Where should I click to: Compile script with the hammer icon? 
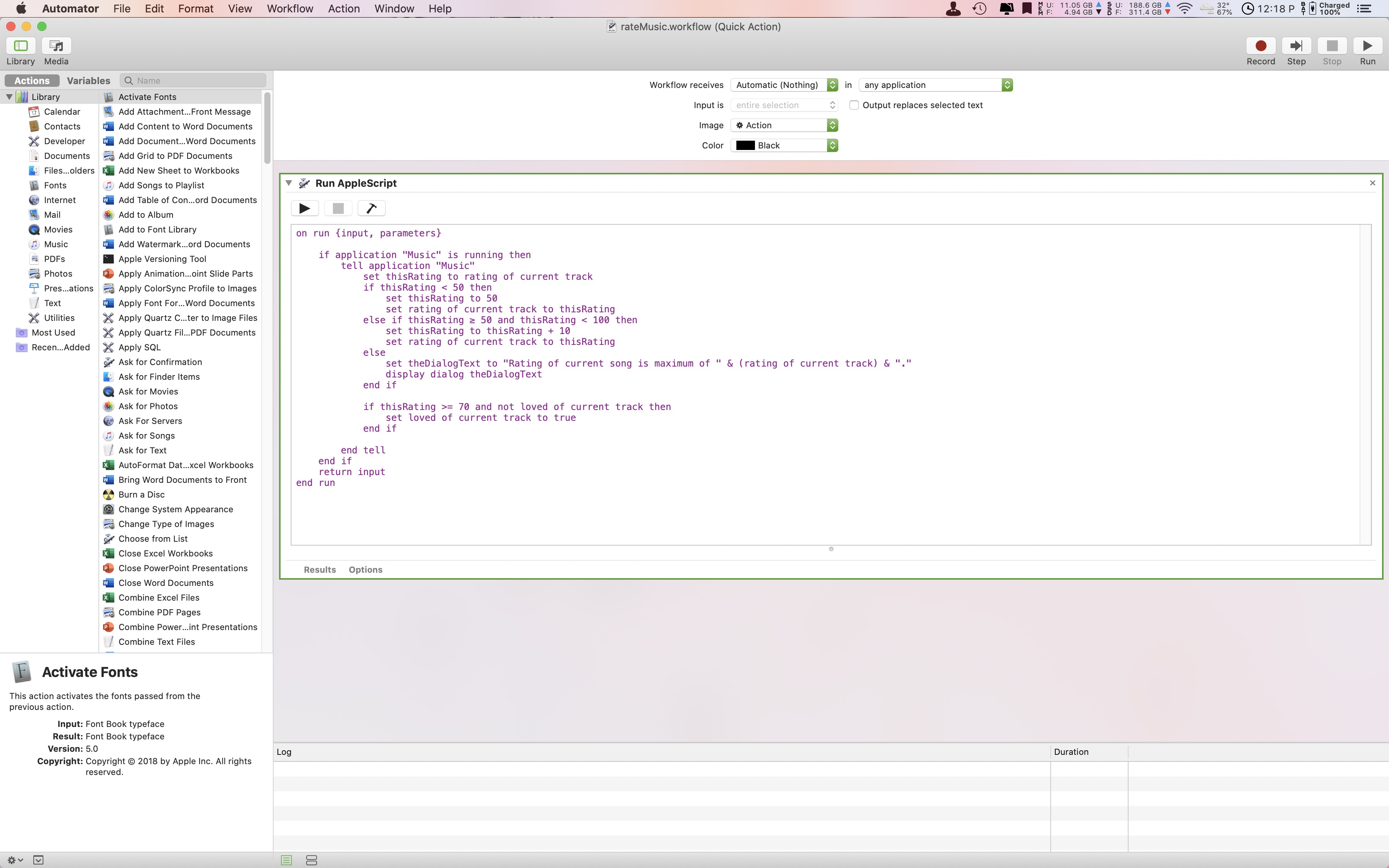(371, 208)
